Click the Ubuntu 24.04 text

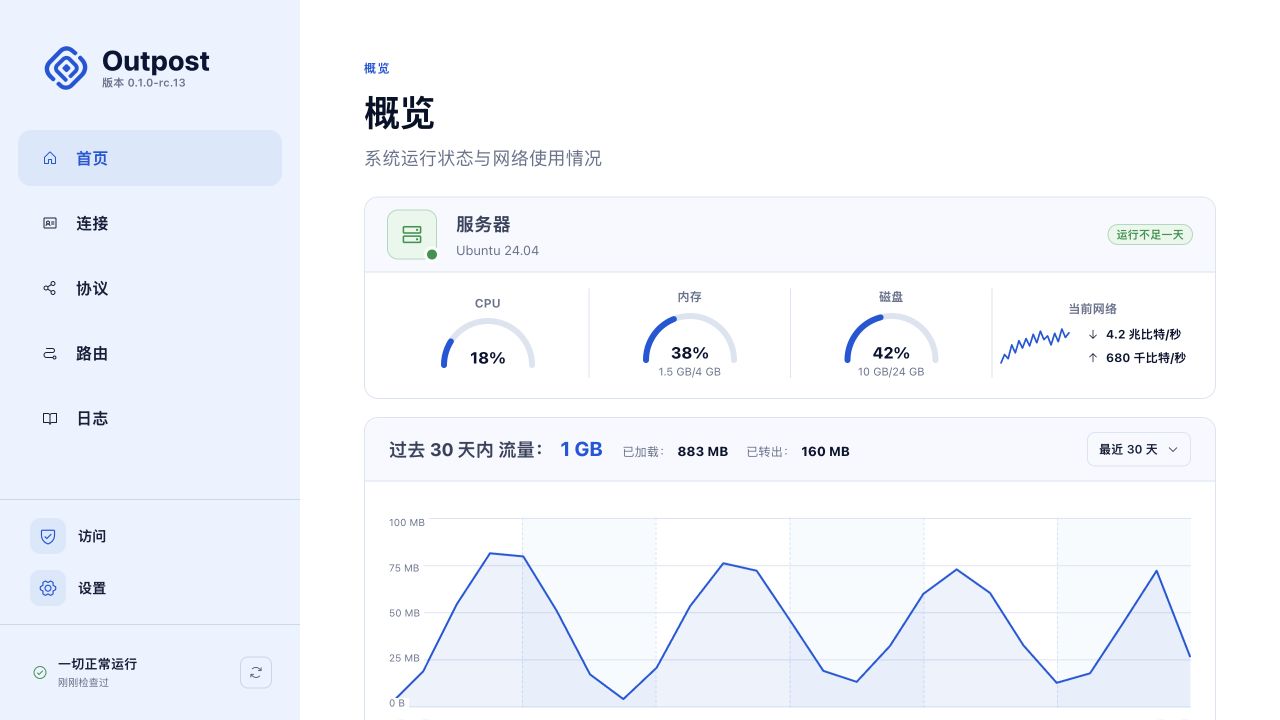click(x=497, y=250)
